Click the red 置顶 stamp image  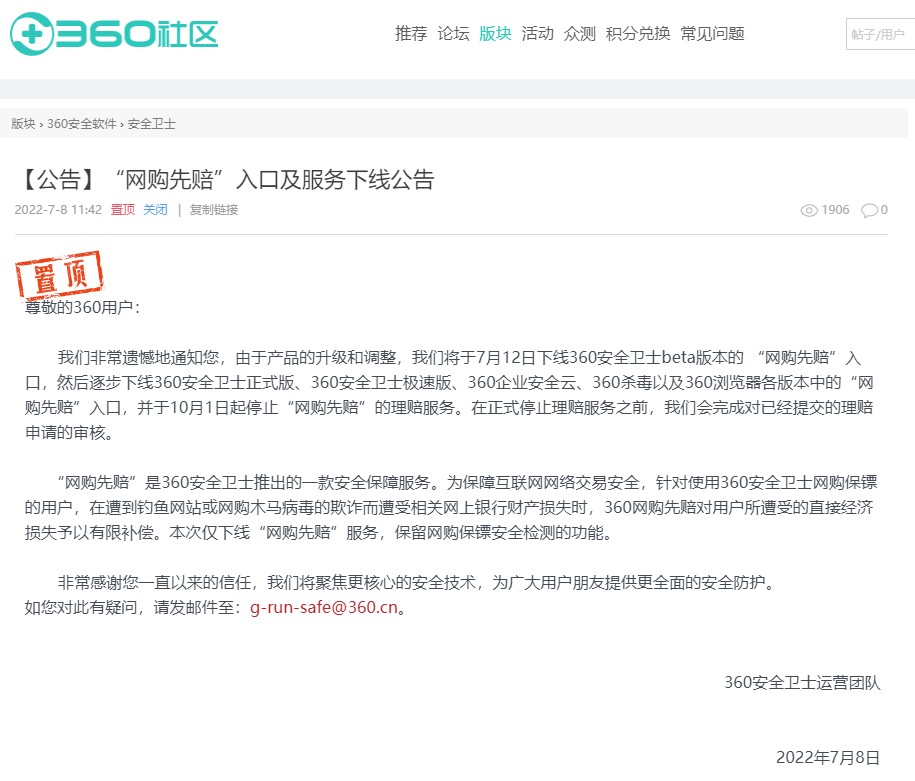(60, 276)
